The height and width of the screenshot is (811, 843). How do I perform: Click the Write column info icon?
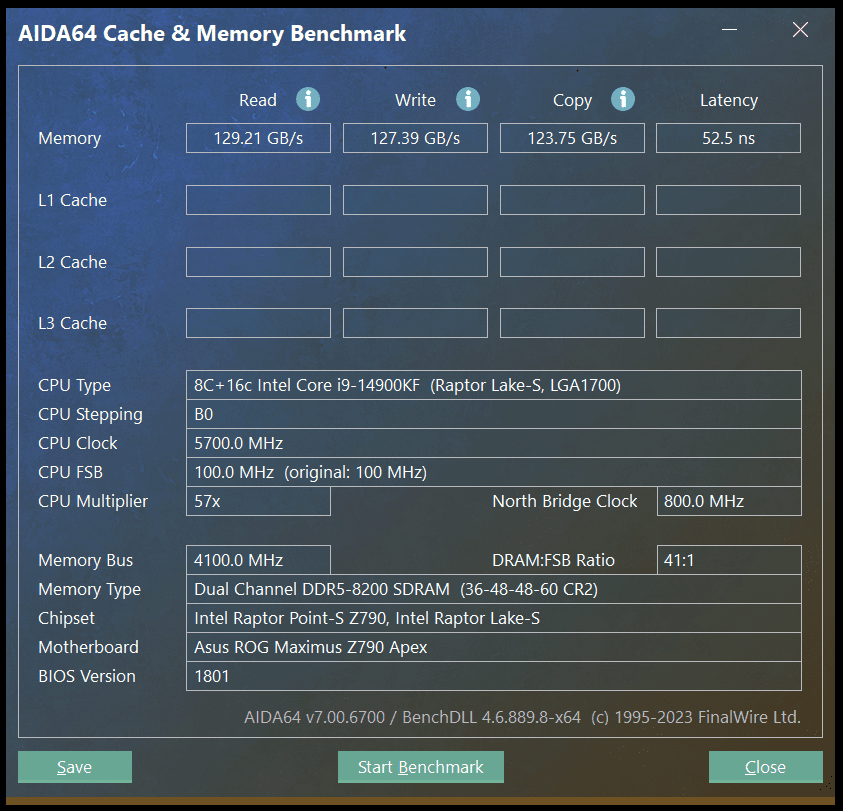click(x=468, y=99)
